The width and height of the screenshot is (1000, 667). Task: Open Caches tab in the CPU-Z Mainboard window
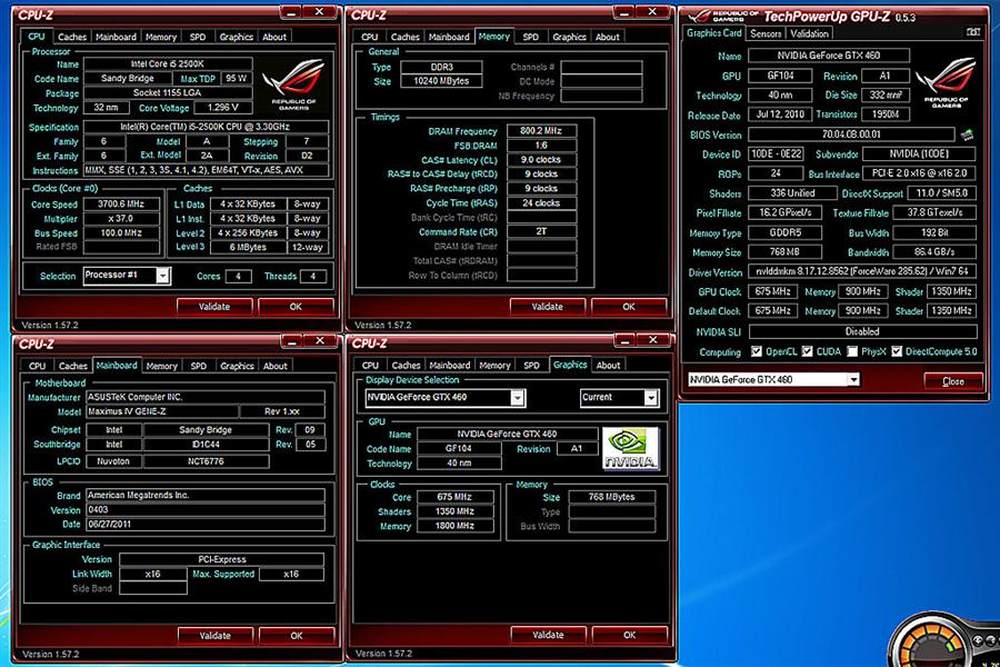coord(73,366)
